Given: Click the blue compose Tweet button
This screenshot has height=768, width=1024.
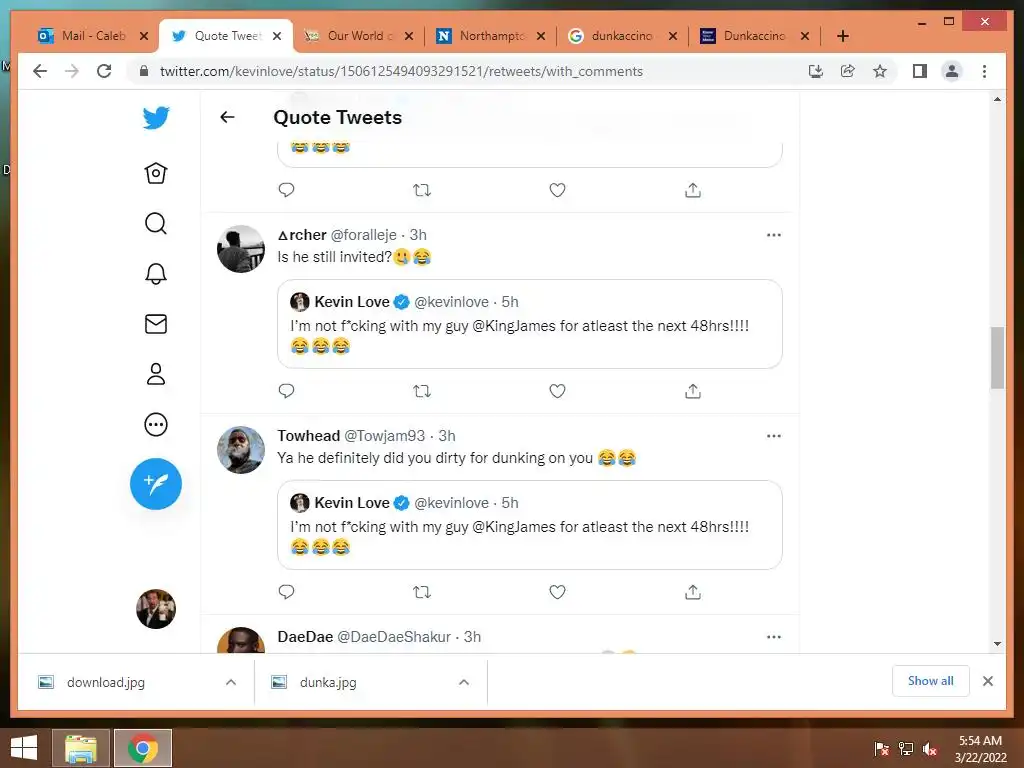Looking at the screenshot, I should click(156, 484).
